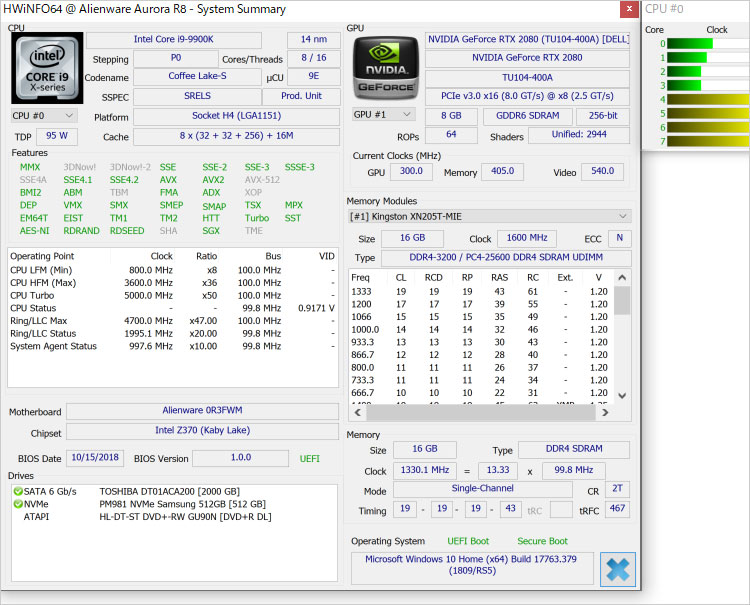The width and height of the screenshot is (750, 605).
Task: Click Core 5 yellow clock bar in CPU #0 window
Action: (x=708, y=113)
